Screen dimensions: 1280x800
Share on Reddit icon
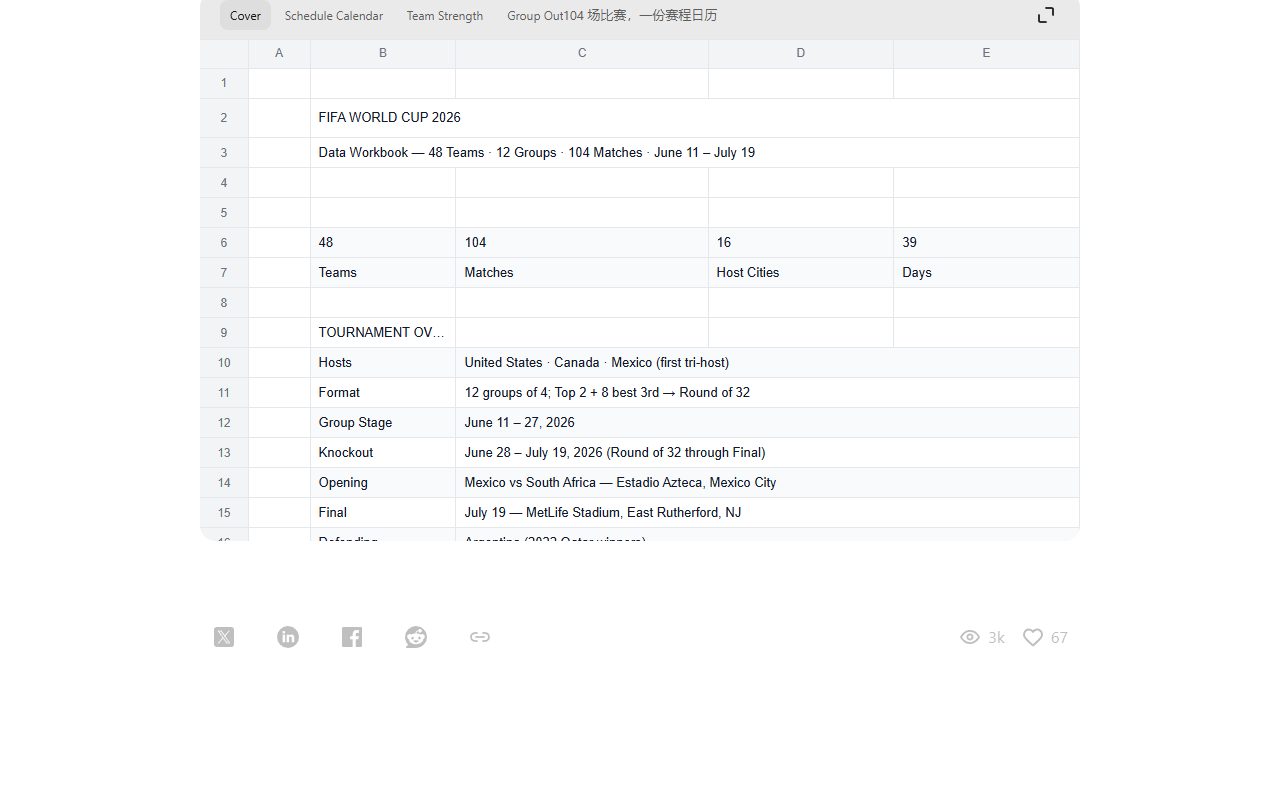pos(416,637)
